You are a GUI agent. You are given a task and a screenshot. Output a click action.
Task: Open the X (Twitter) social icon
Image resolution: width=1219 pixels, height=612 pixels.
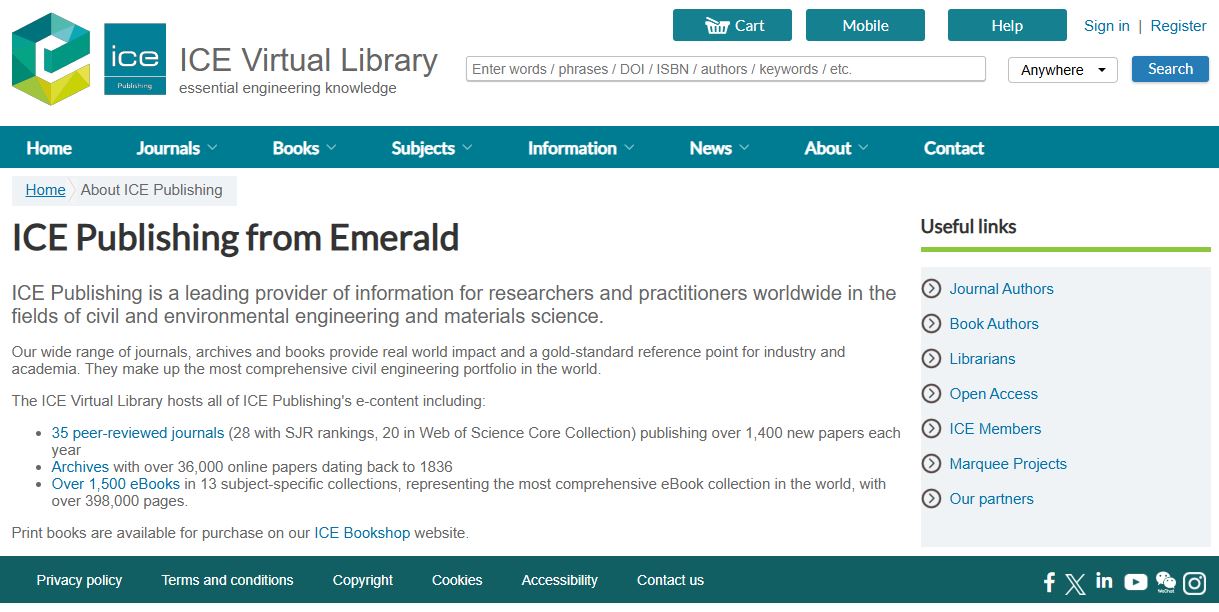coord(1075,583)
